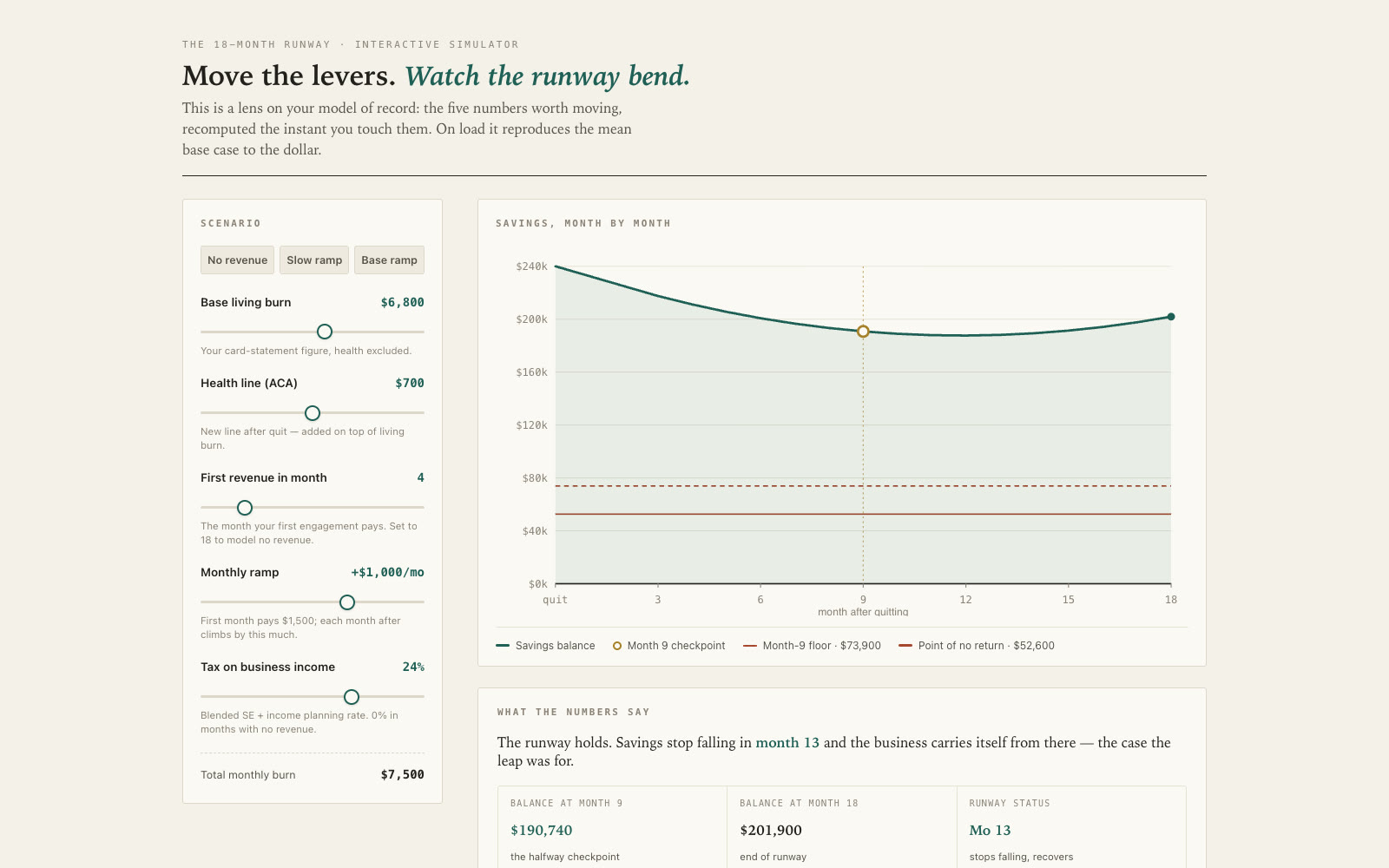Click the Health line (ACA) slider handle
The height and width of the screenshot is (868, 1389).
point(313,413)
